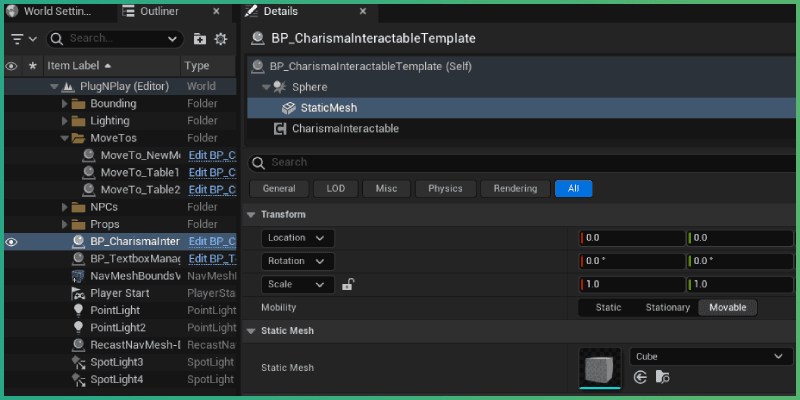This screenshot has height=400, width=800.
Task: Click the NavMeshBoundsVolume icon
Action: (78, 277)
